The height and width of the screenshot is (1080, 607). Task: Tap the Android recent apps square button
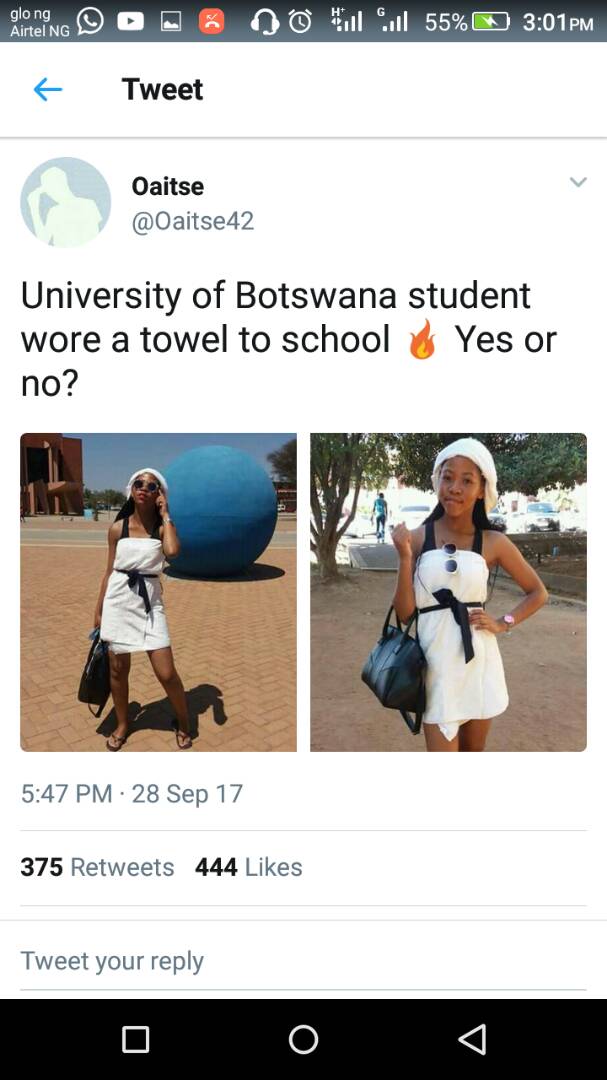(x=135, y=1039)
